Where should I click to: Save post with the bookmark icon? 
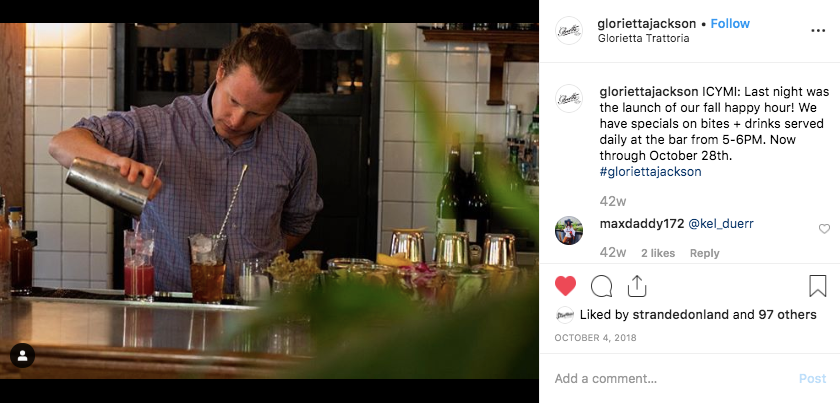[818, 286]
